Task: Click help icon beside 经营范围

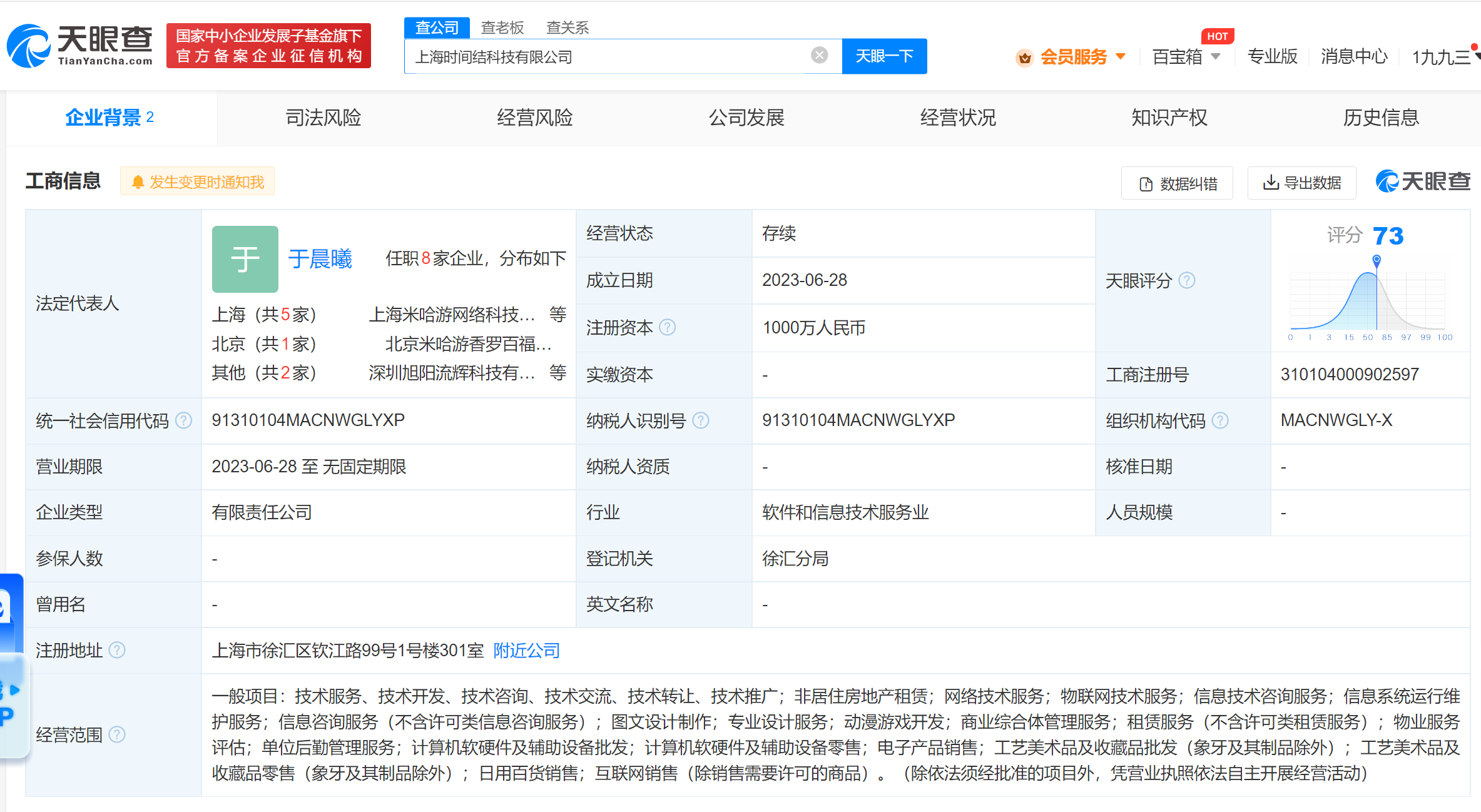Action: (117, 734)
